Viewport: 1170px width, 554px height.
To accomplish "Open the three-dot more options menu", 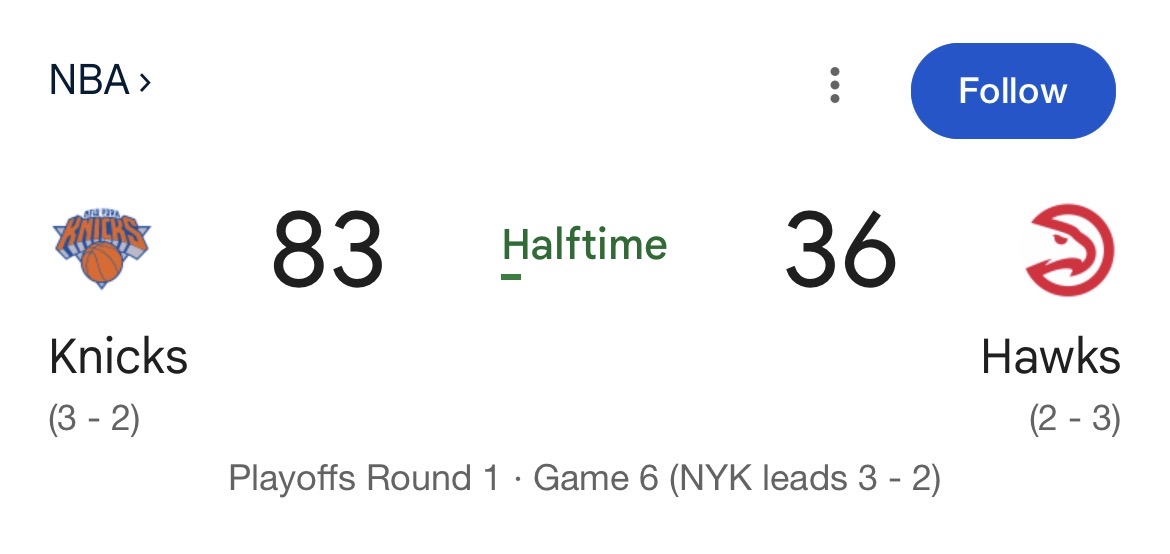I will [834, 85].
